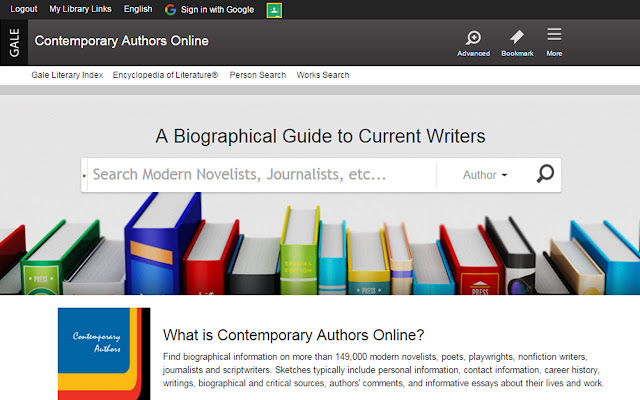Click the Google Classroom icon

click(x=274, y=10)
